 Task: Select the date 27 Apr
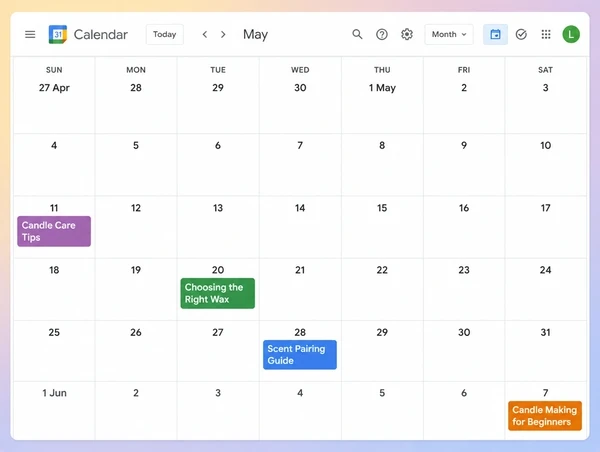pos(54,88)
